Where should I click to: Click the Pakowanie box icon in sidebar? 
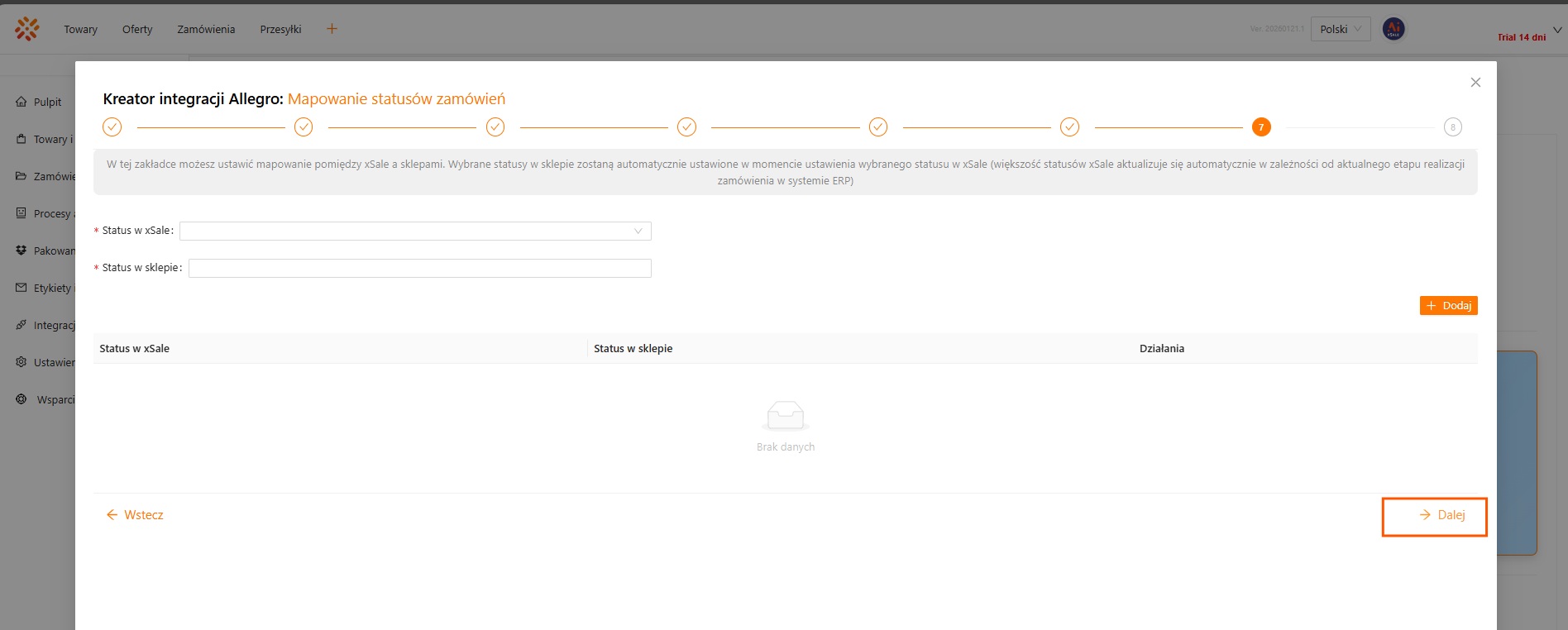[x=22, y=251]
